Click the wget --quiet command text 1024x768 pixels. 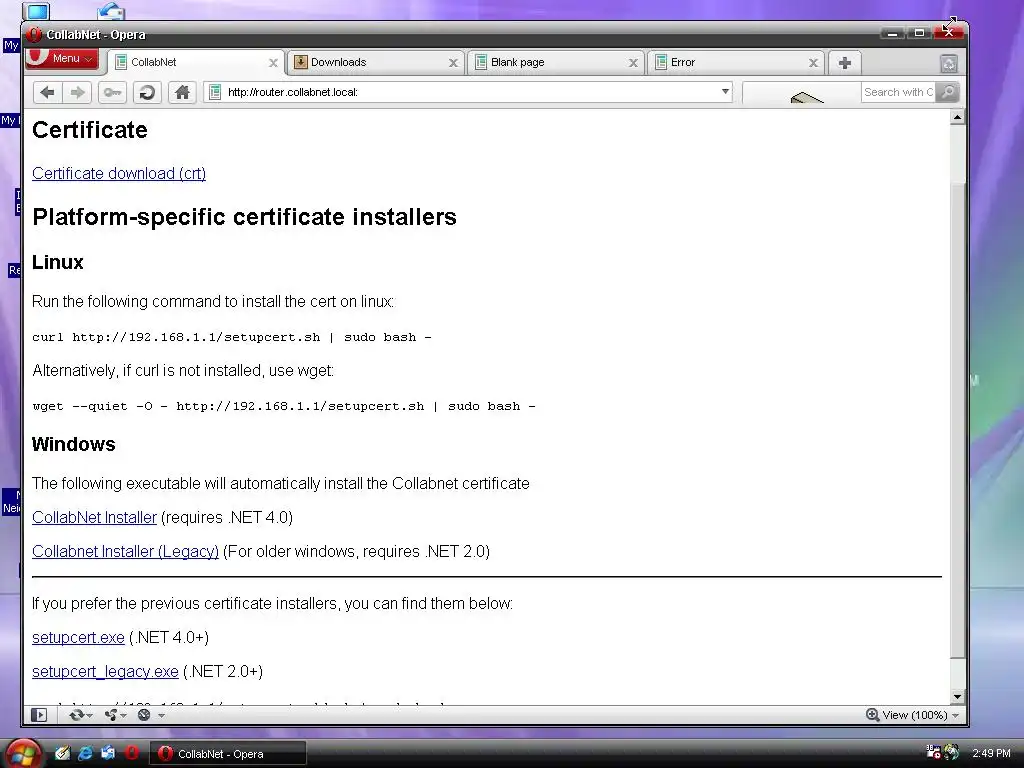(x=283, y=406)
